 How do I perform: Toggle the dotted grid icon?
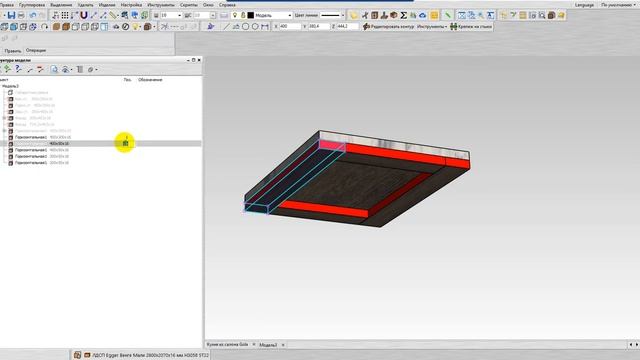click(65, 16)
